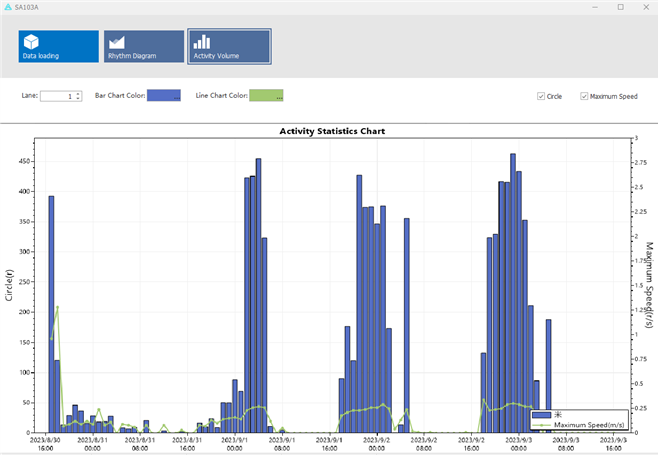Open Bar Chart Color picker ellipsis
Viewport: 658px width, 455px height.
click(177, 97)
